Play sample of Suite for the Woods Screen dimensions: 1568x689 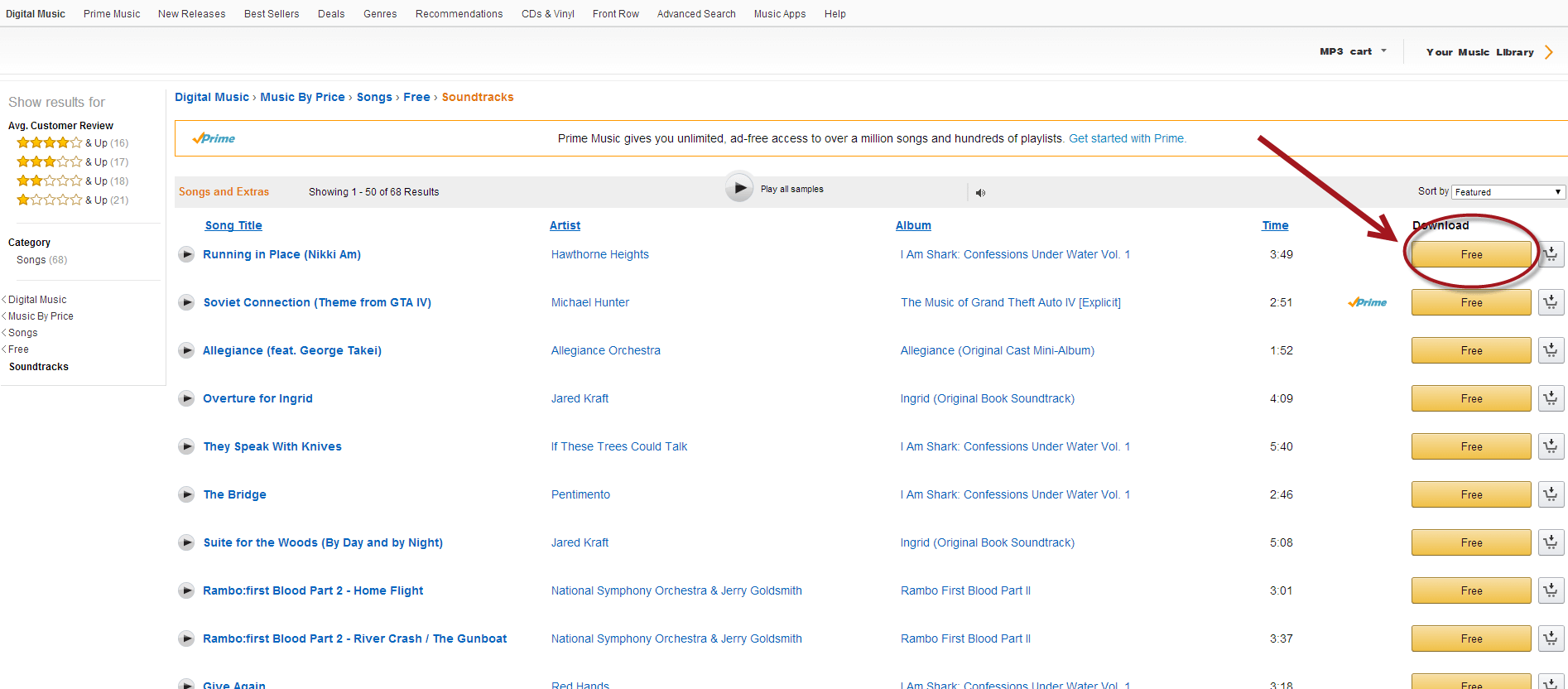tap(186, 542)
